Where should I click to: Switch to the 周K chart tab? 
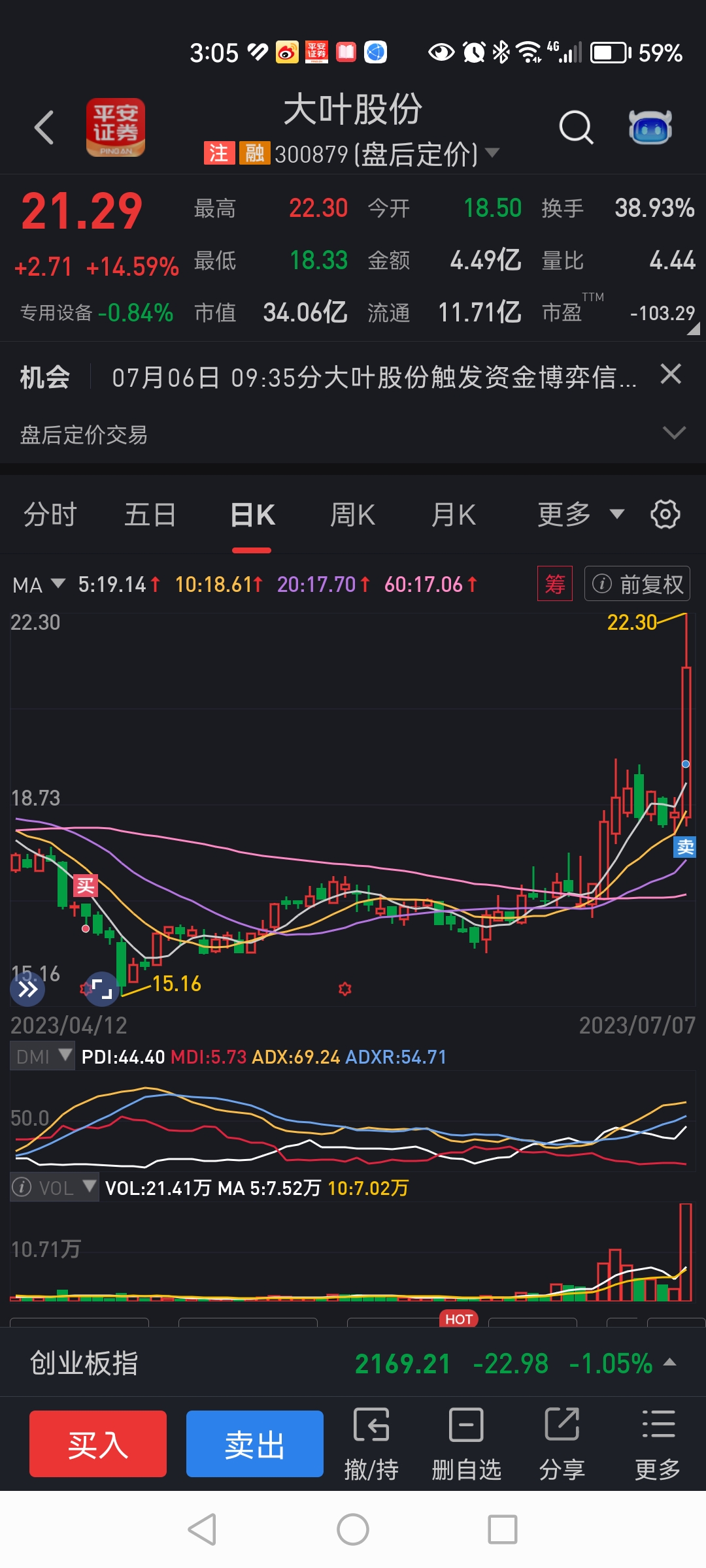[352, 515]
